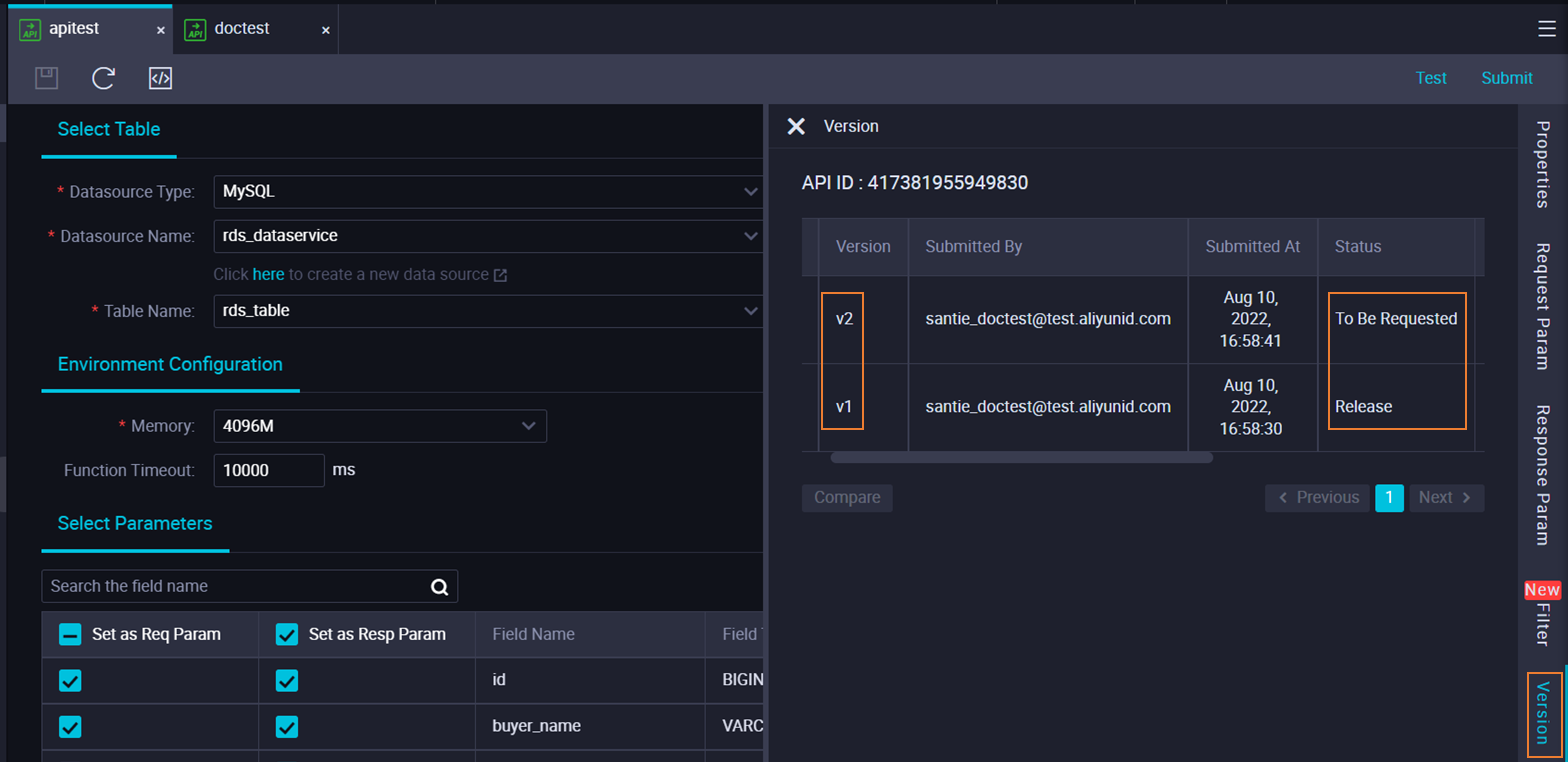Open the Version side tab
This screenshot has height=762, width=1568.
pyautogui.click(x=1544, y=713)
